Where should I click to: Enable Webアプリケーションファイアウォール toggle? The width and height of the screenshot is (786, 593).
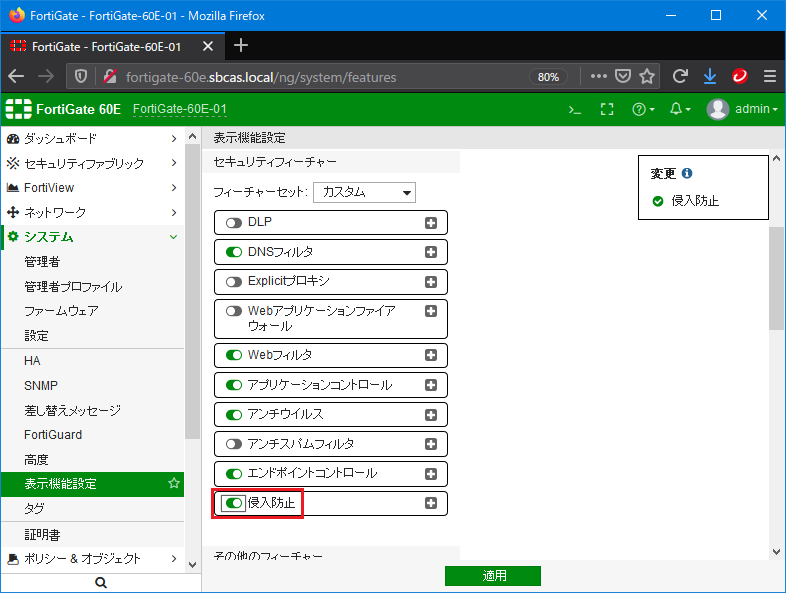234,311
